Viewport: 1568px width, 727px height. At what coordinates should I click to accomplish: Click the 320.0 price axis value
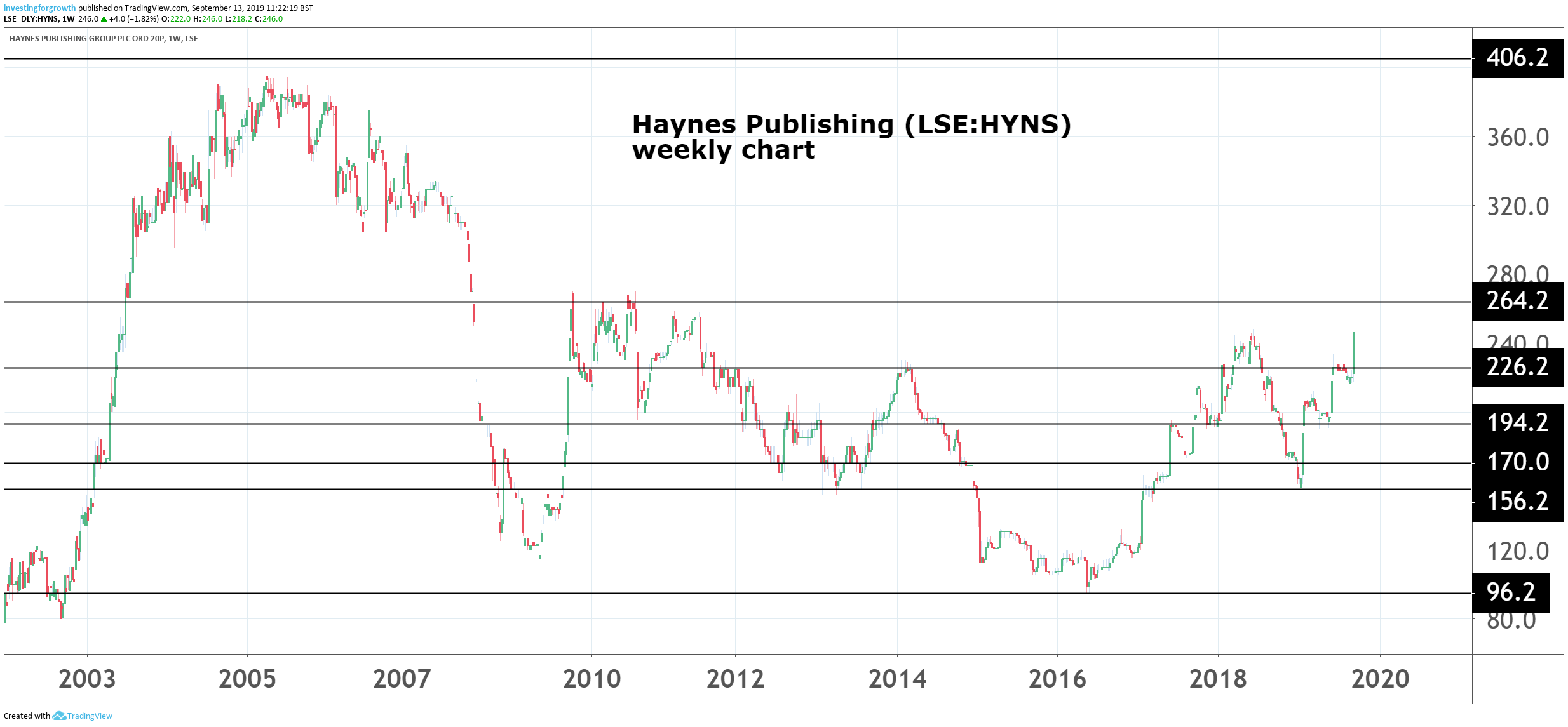point(1518,206)
